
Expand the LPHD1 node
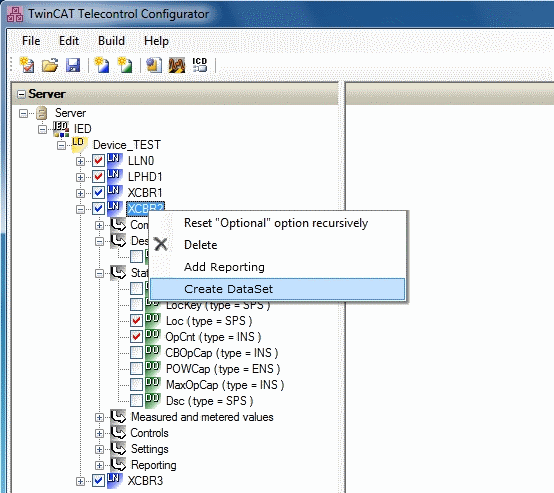click(x=81, y=177)
